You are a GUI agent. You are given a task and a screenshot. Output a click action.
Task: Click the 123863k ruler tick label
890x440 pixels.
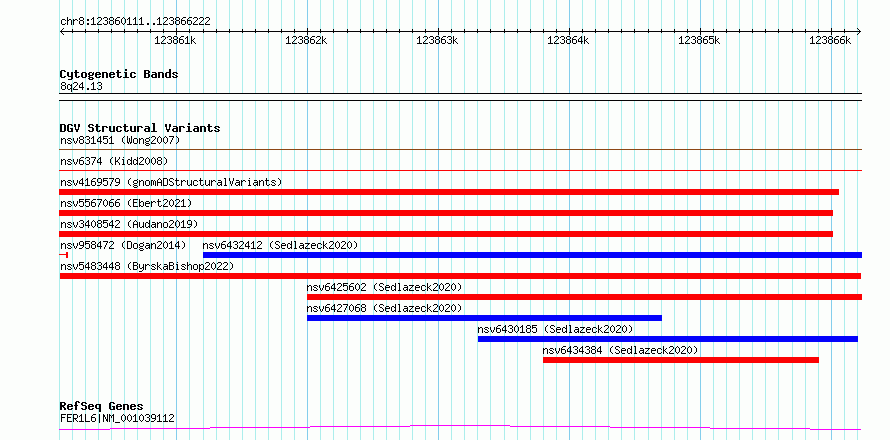pos(438,41)
